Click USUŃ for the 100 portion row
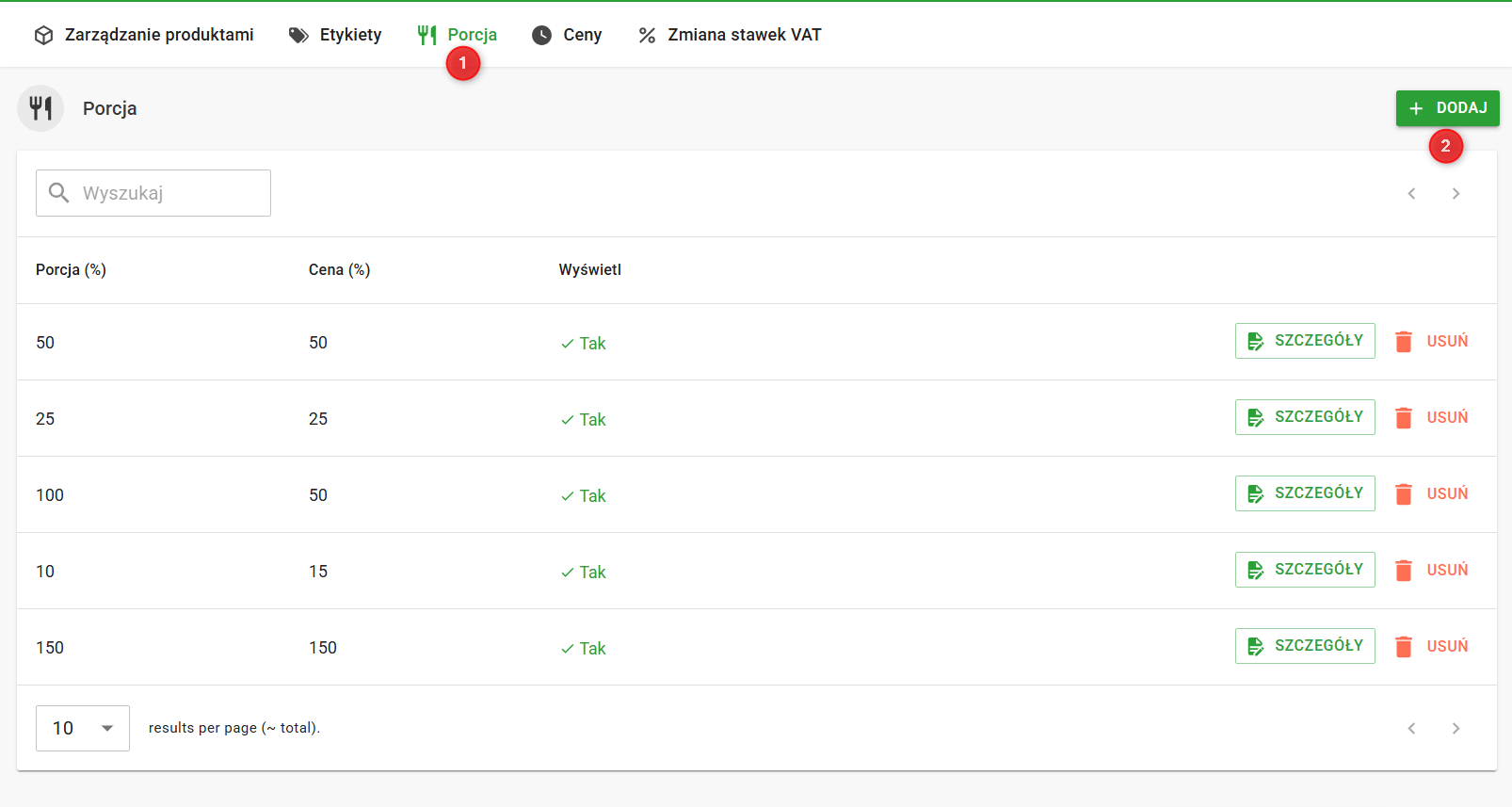The height and width of the screenshot is (807, 1512). 1446,493
